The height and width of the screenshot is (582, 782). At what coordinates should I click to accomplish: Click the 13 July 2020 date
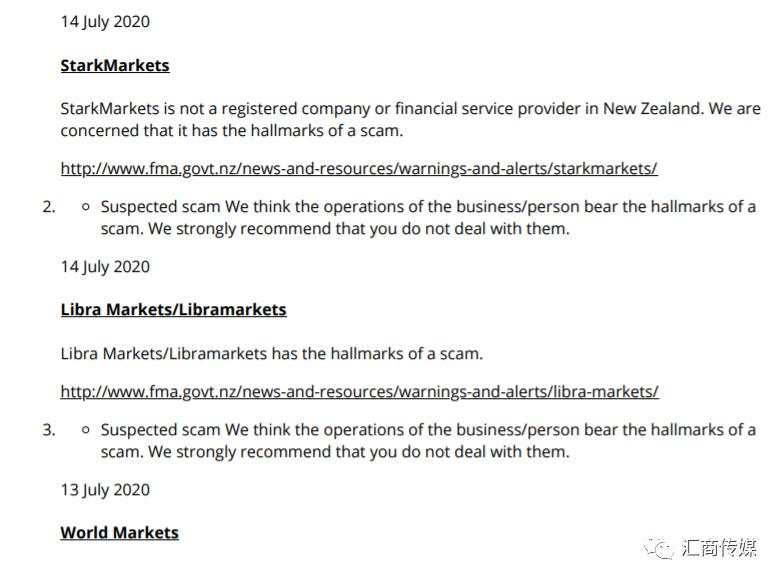pos(105,490)
